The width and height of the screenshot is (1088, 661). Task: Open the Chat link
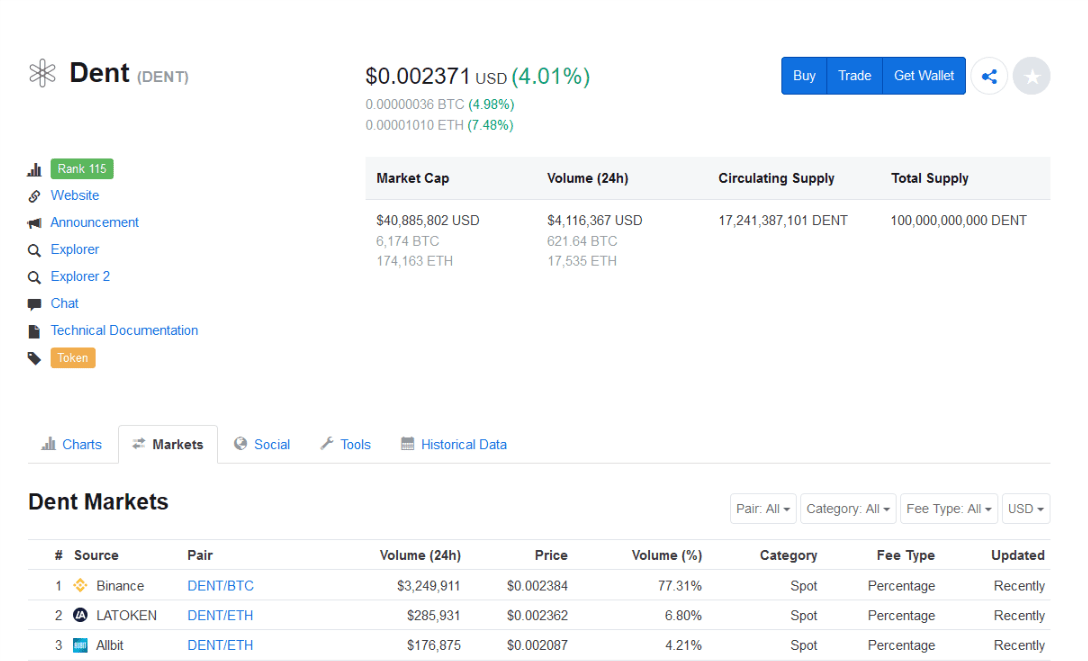pos(65,304)
